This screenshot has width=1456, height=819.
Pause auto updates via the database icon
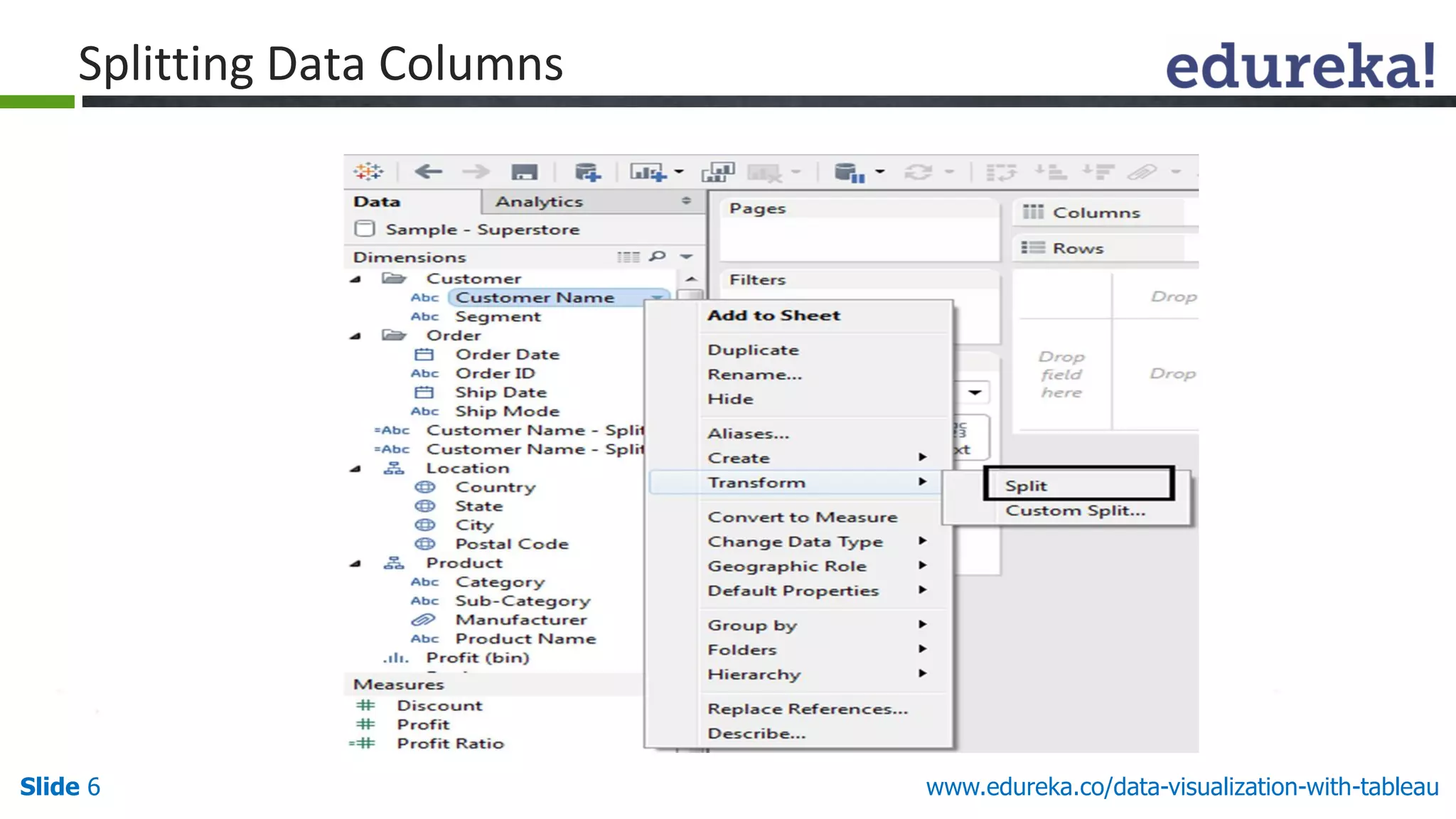[849, 172]
